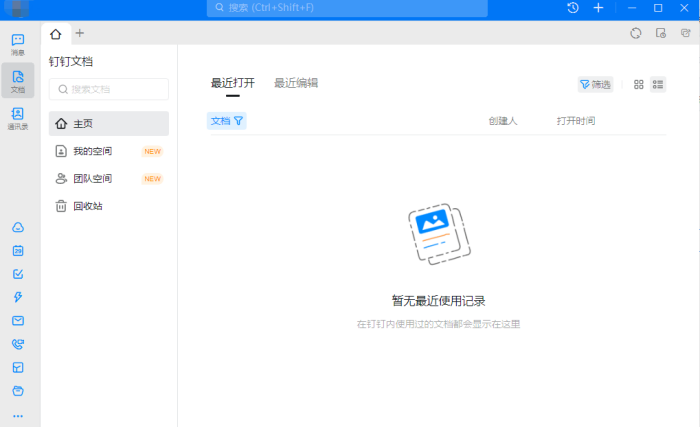Image resolution: width=700 pixels, height=427 pixels.
Task: Add a new tab with plus button
Action: 79,33
